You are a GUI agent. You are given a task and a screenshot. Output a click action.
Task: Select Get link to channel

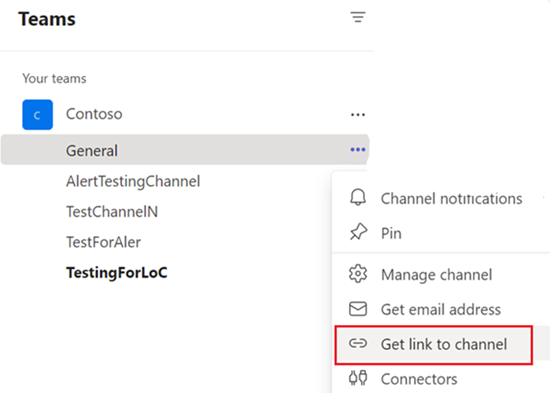[x=434, y=345]
